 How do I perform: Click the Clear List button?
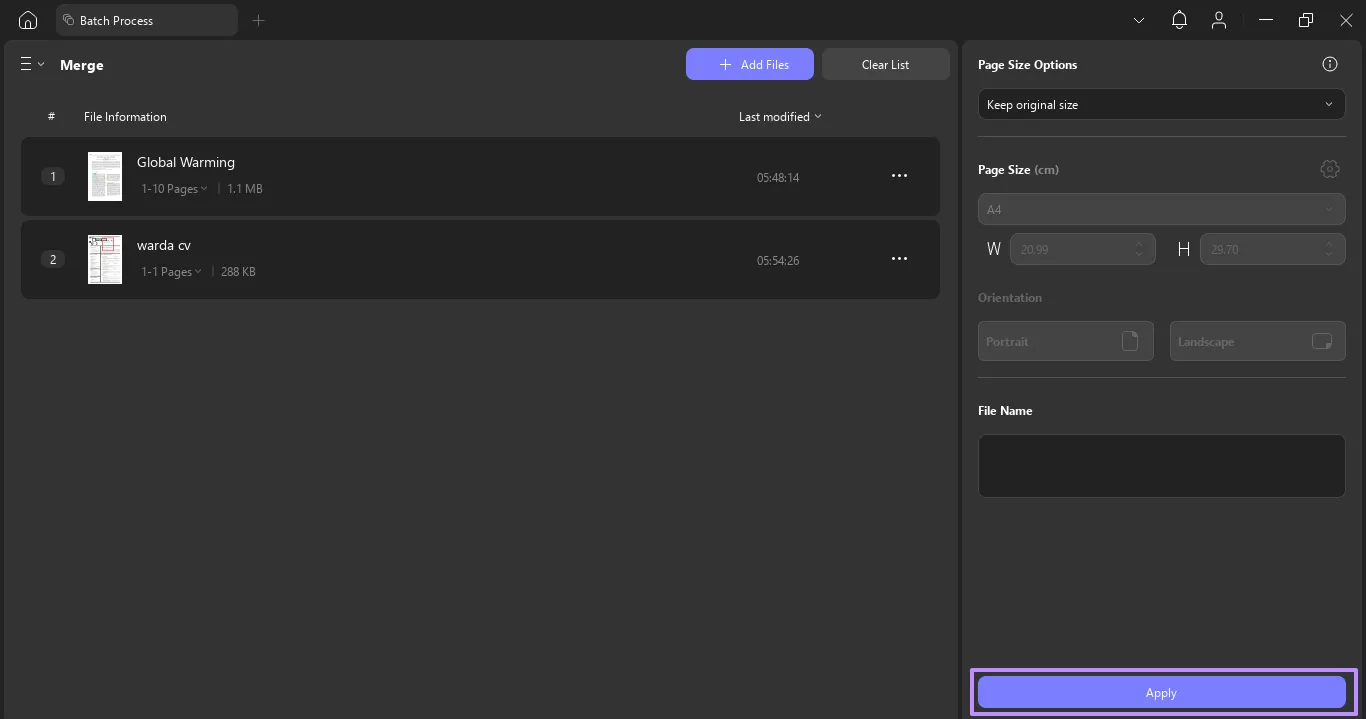(886, 64)
